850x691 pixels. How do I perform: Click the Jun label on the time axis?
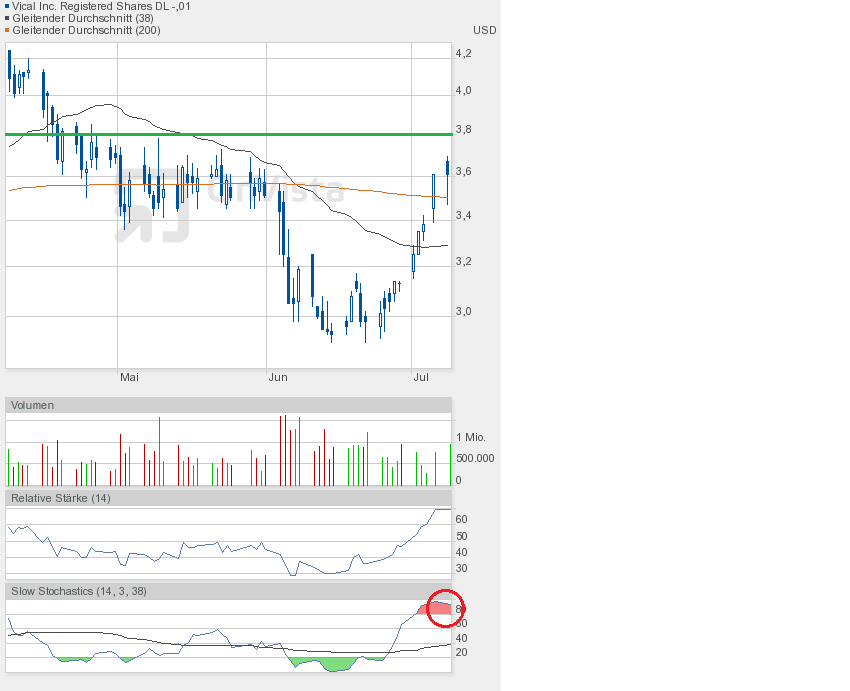(278, 377)
